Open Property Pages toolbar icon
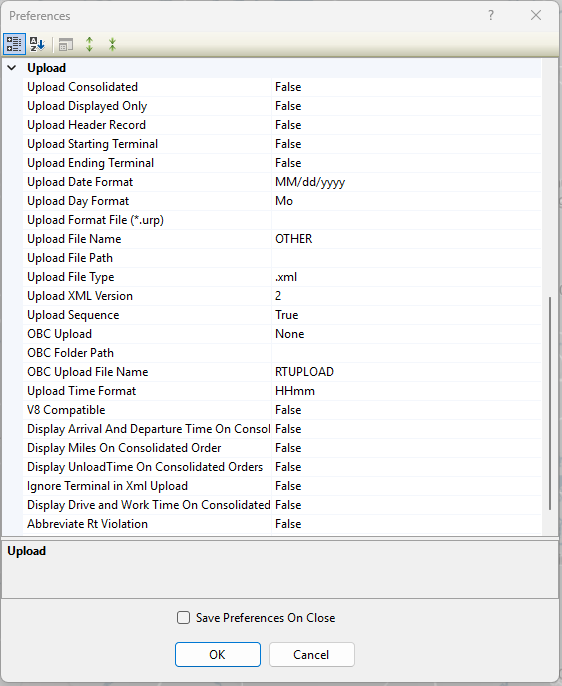Image resolution: width=562 pixels, height=686 pixels. click(x=66, y=44)
